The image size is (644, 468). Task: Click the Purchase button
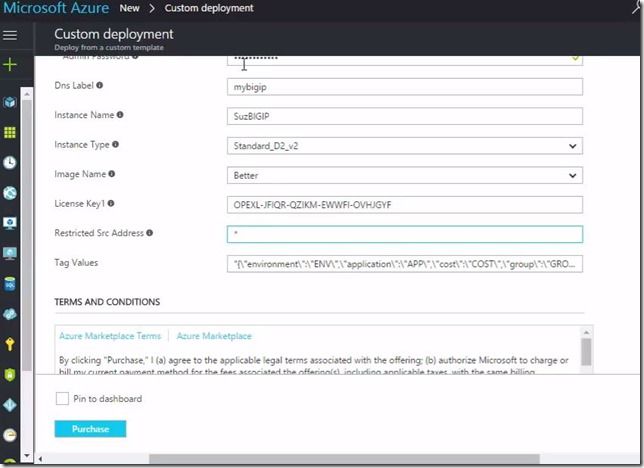[x=90, y=429]
